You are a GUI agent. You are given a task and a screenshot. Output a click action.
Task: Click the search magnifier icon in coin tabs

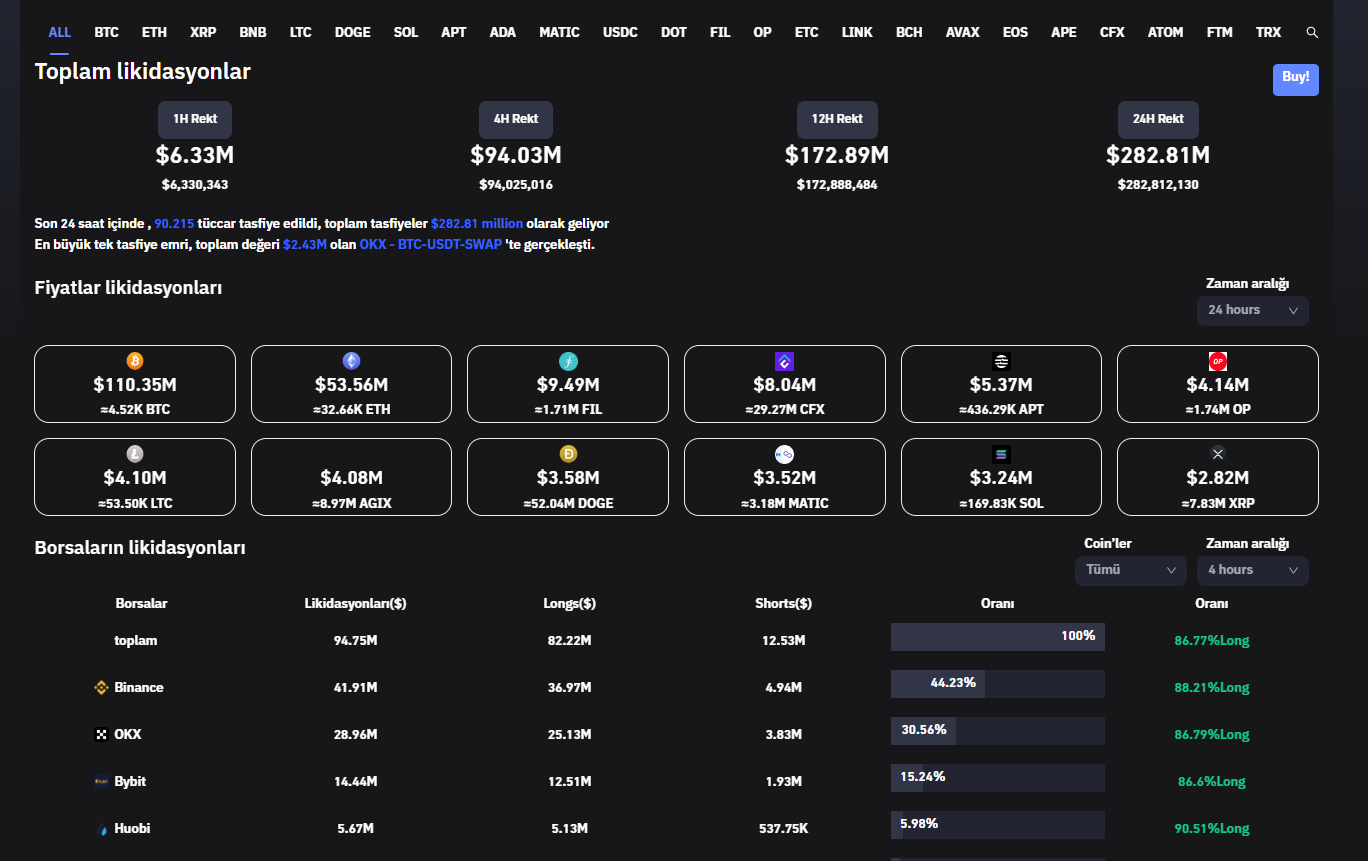(x=1312, y=33)
